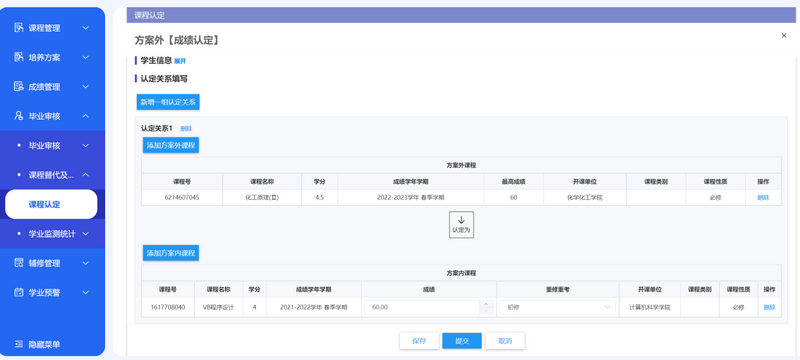The height and width of the screenshot is (360, 800).
Task: Close the 成绩认定 dialog with X
Action: coord(784,36)
